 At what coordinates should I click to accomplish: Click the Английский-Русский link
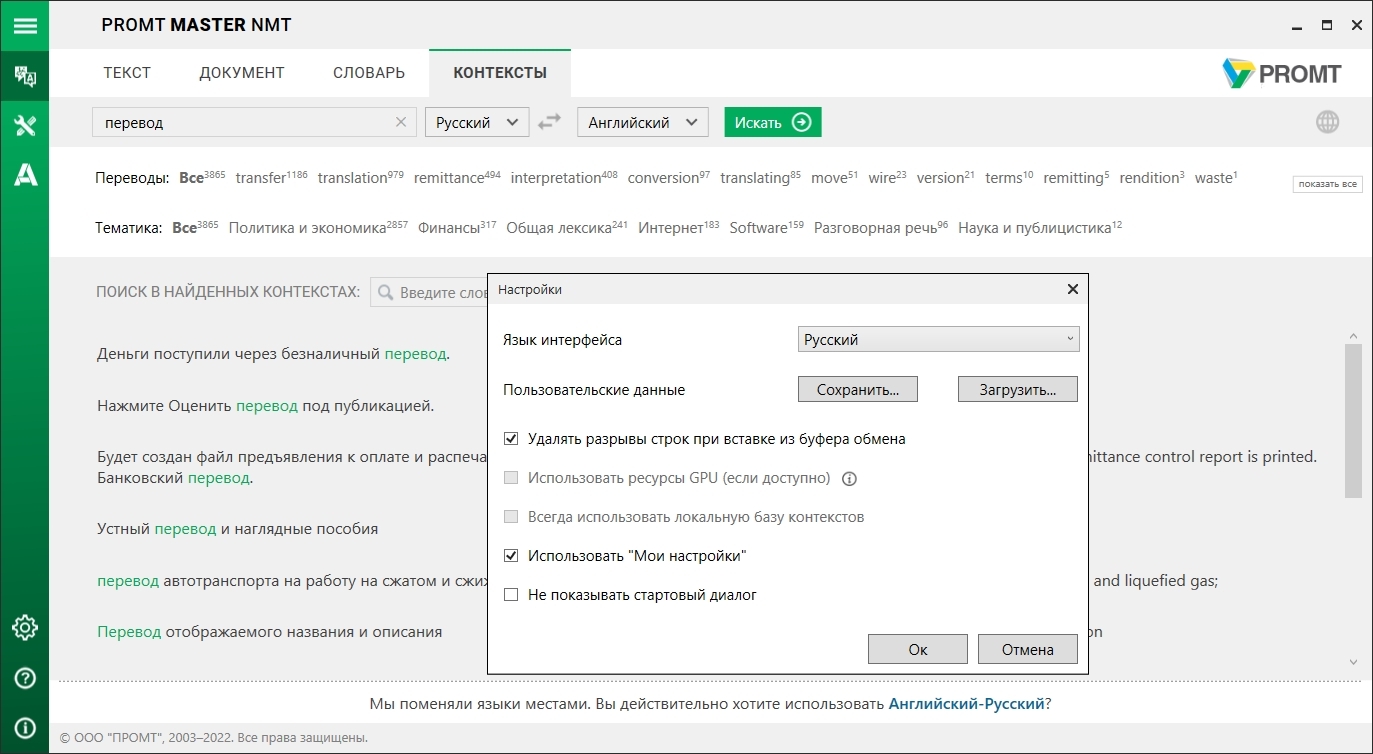coord(966,704)
